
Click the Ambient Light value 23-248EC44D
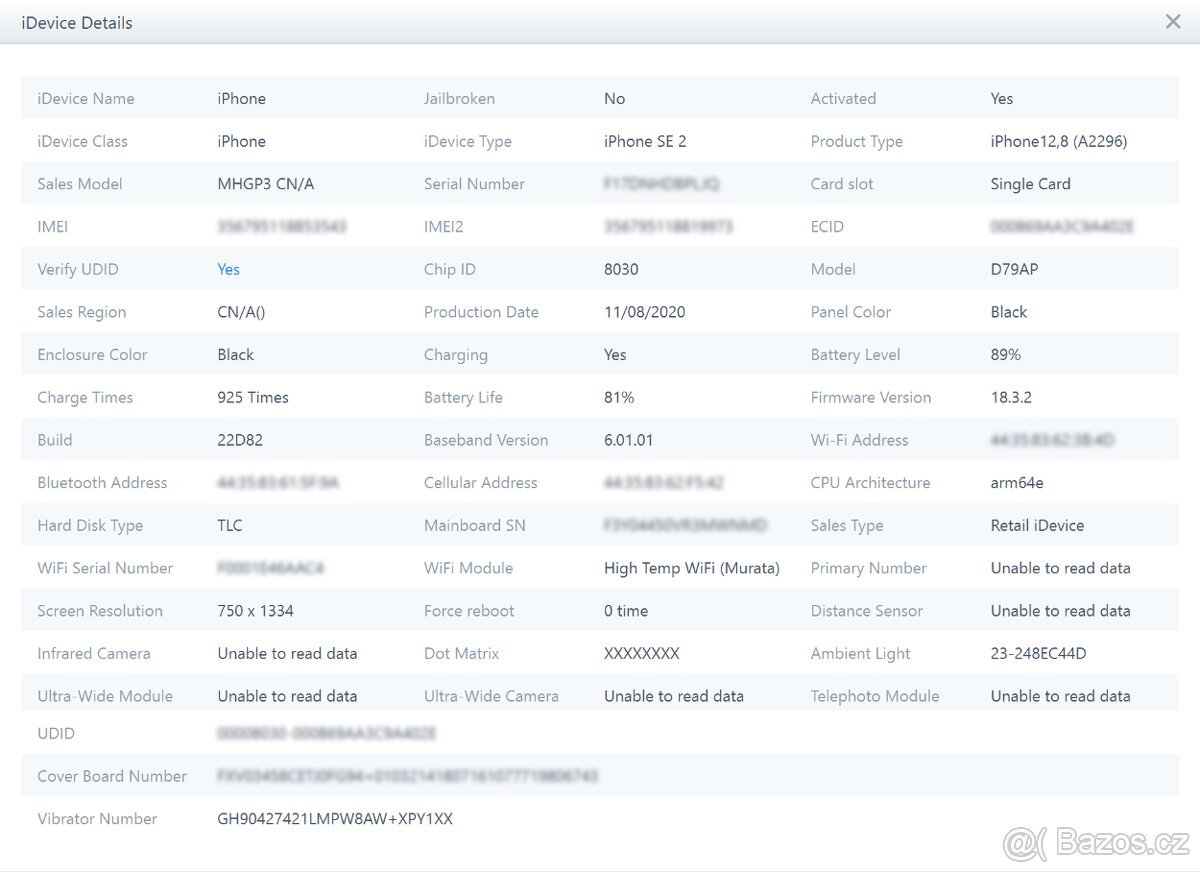point(1038,653)
